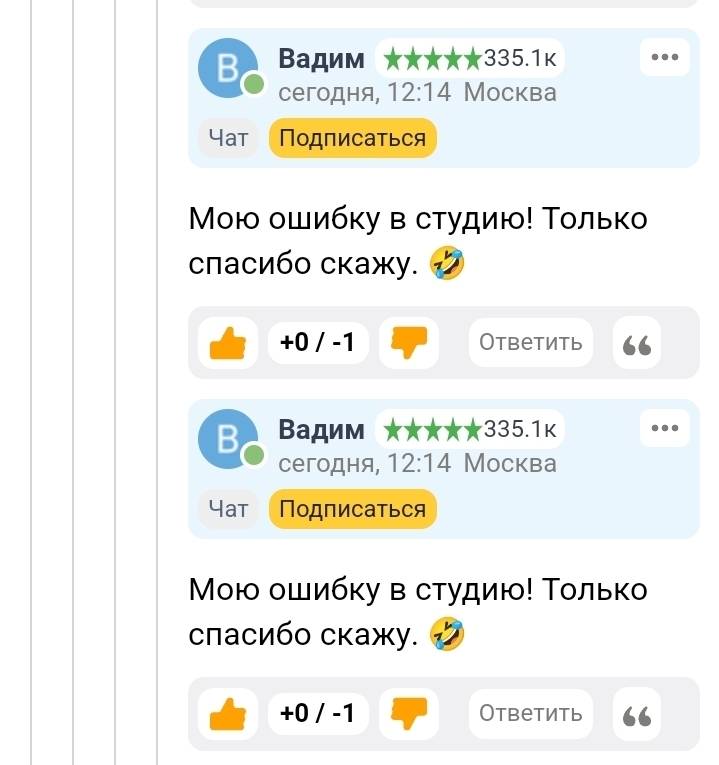
Task: Like the first comment with thumbs up
Action: tap(228, 343)
